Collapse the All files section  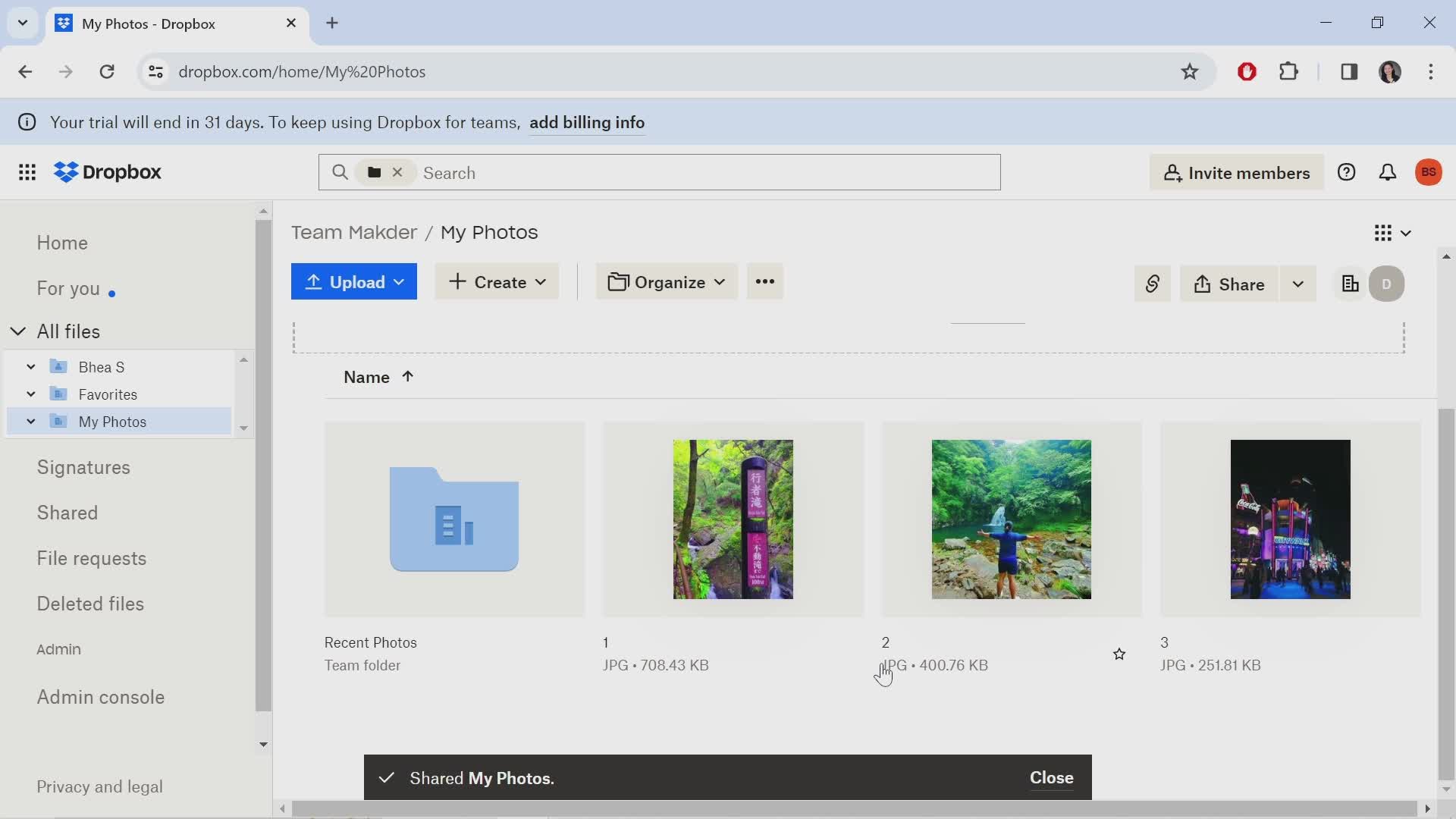coord(18,331)
